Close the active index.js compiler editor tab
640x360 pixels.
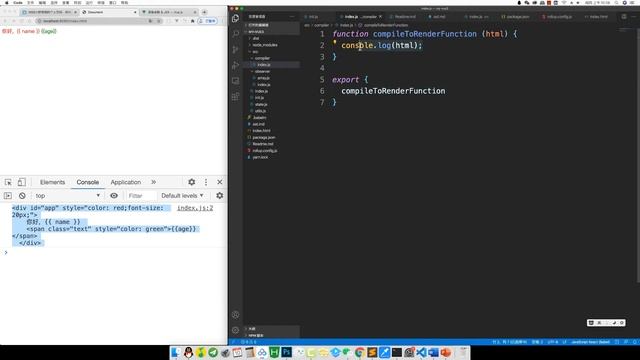click(x=380, y=17)
